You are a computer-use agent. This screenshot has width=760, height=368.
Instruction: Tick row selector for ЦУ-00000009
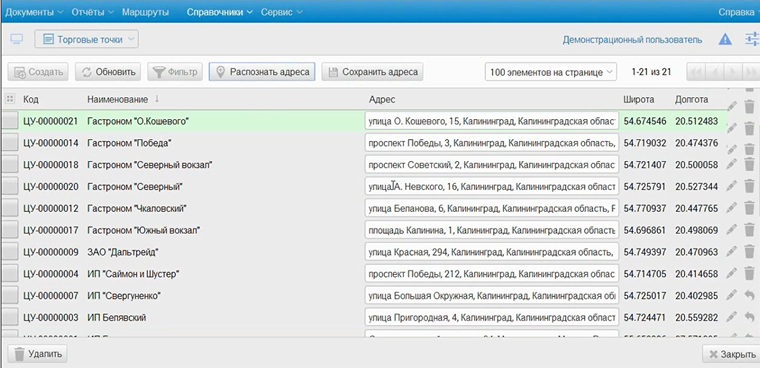(9, 252)
